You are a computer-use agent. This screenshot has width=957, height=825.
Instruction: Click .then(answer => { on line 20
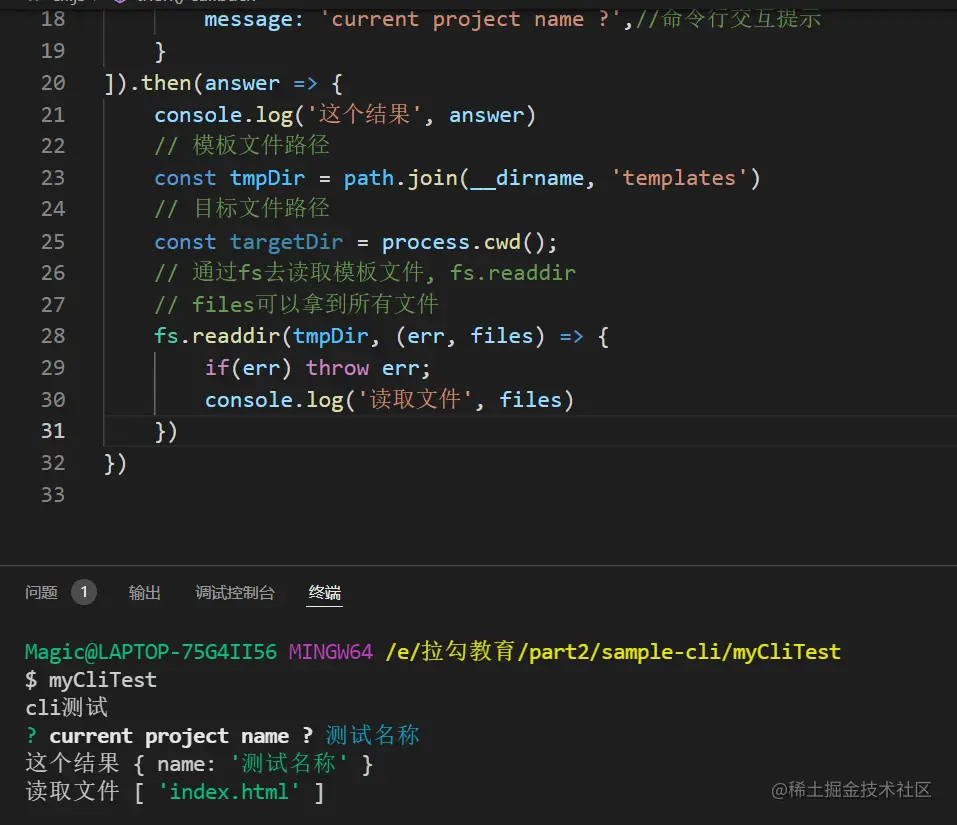click(x=236, y=83)
